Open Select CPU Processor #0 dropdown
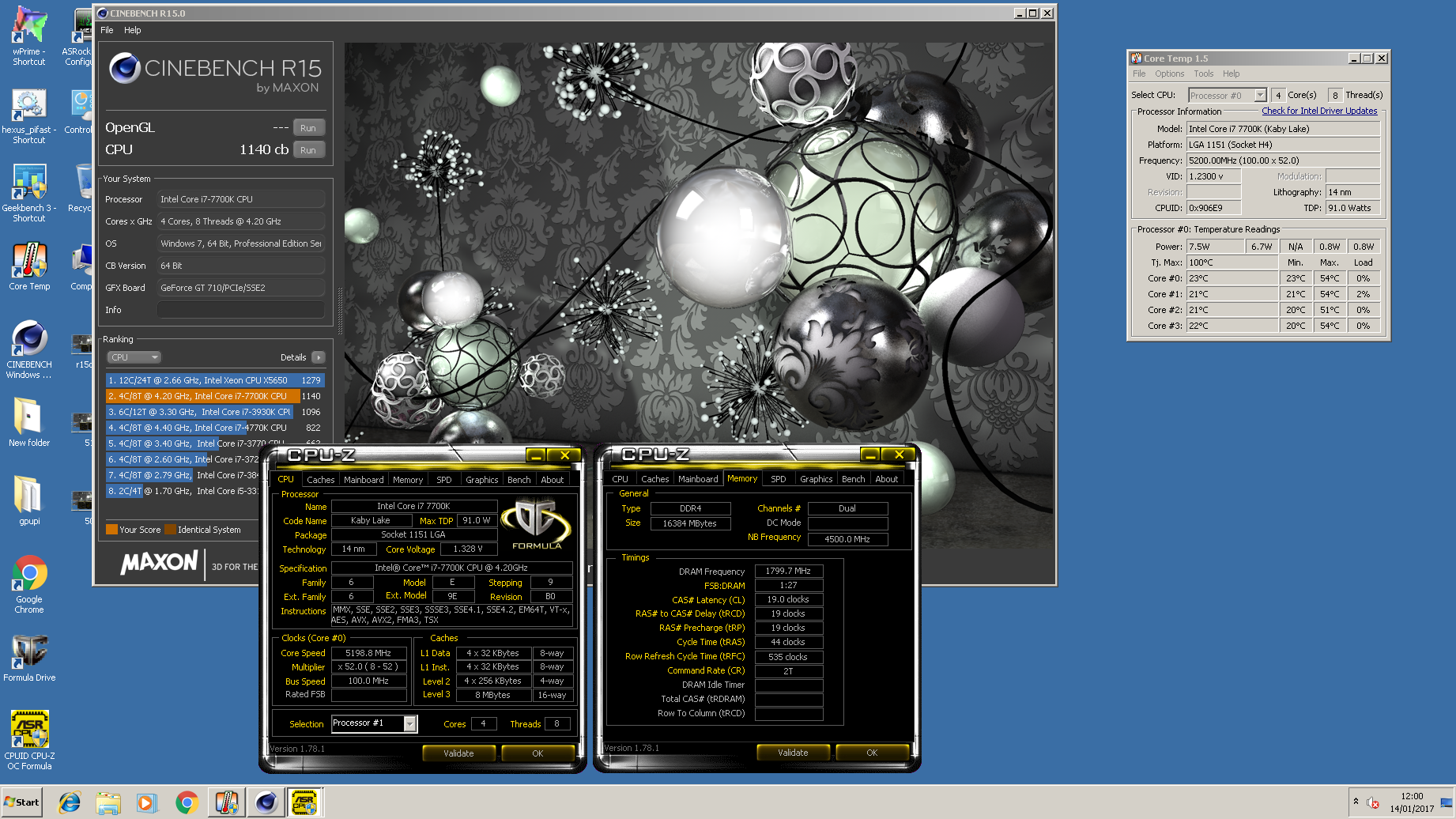 (1228, 95)
